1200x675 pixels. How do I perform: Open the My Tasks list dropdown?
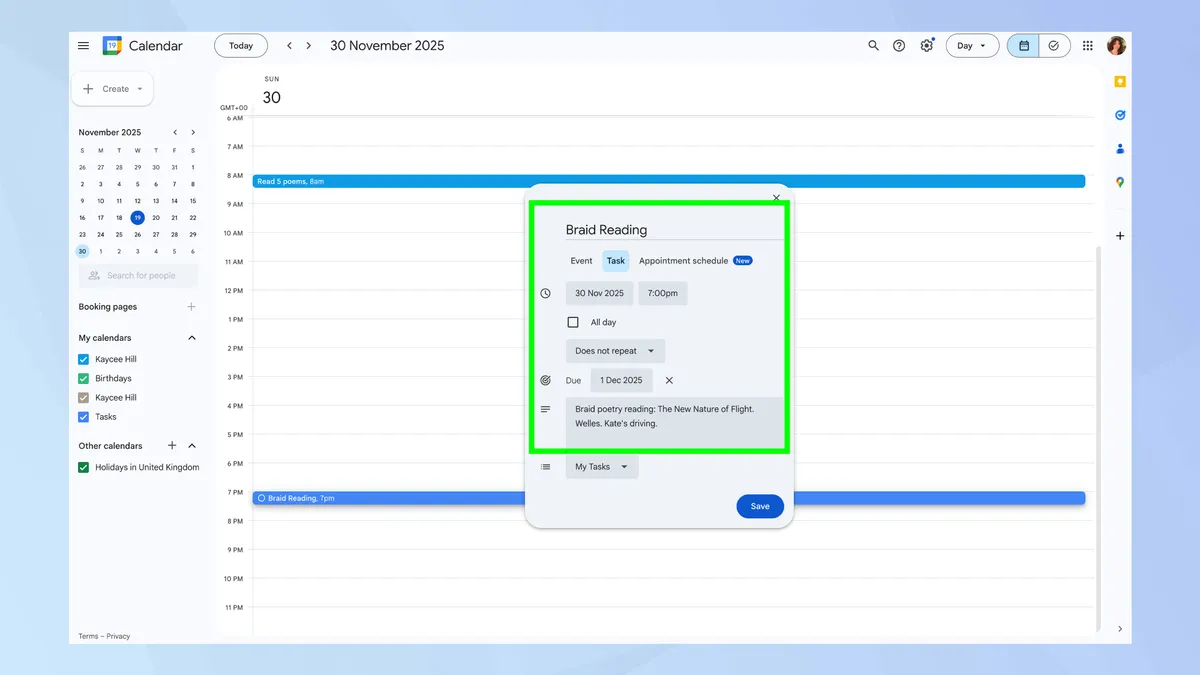click(601, 466)
